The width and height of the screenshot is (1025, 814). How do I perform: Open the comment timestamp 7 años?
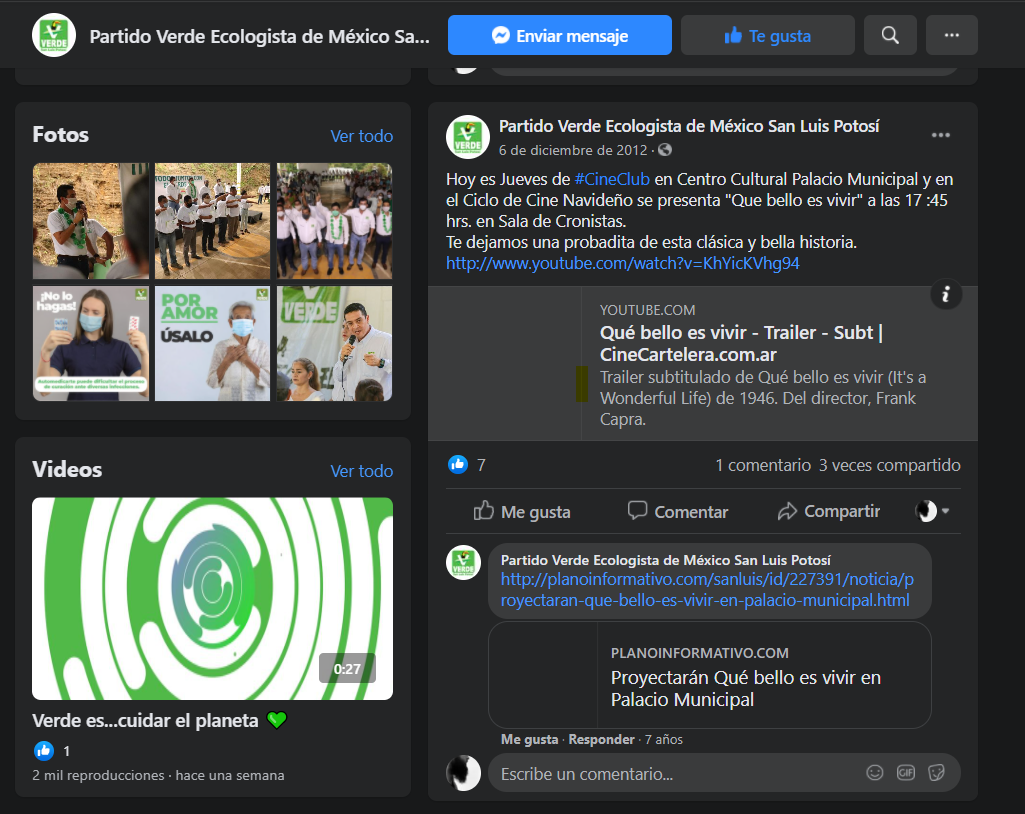point(664,739)
